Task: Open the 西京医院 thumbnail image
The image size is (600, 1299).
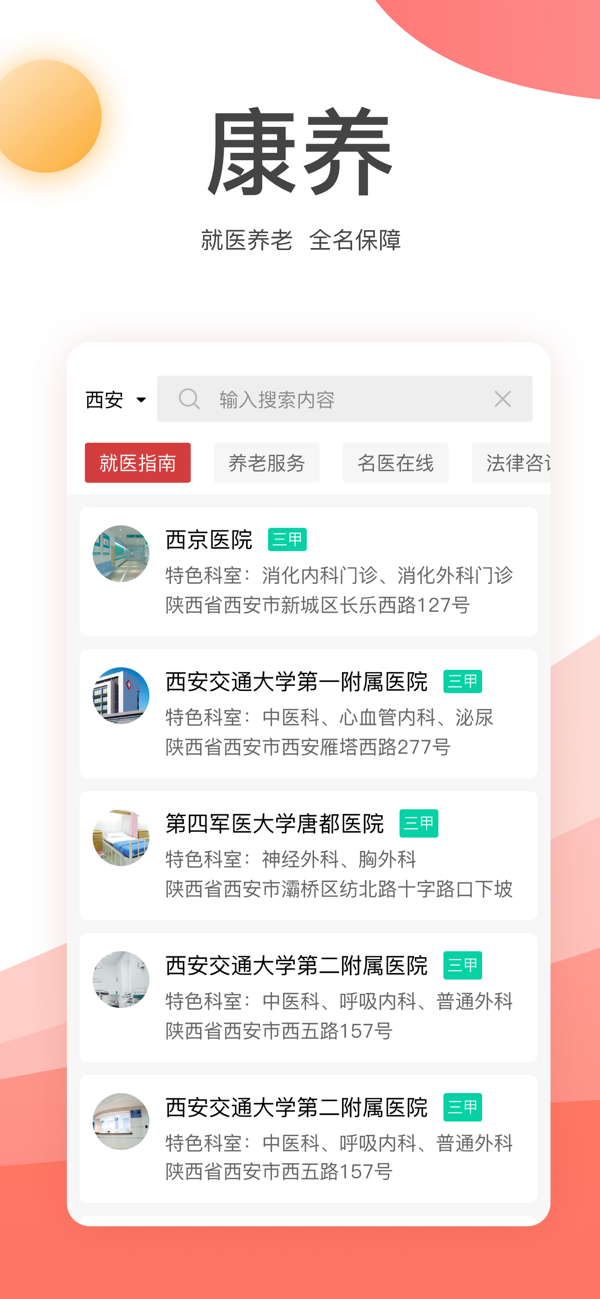Action: coord(121,554)
